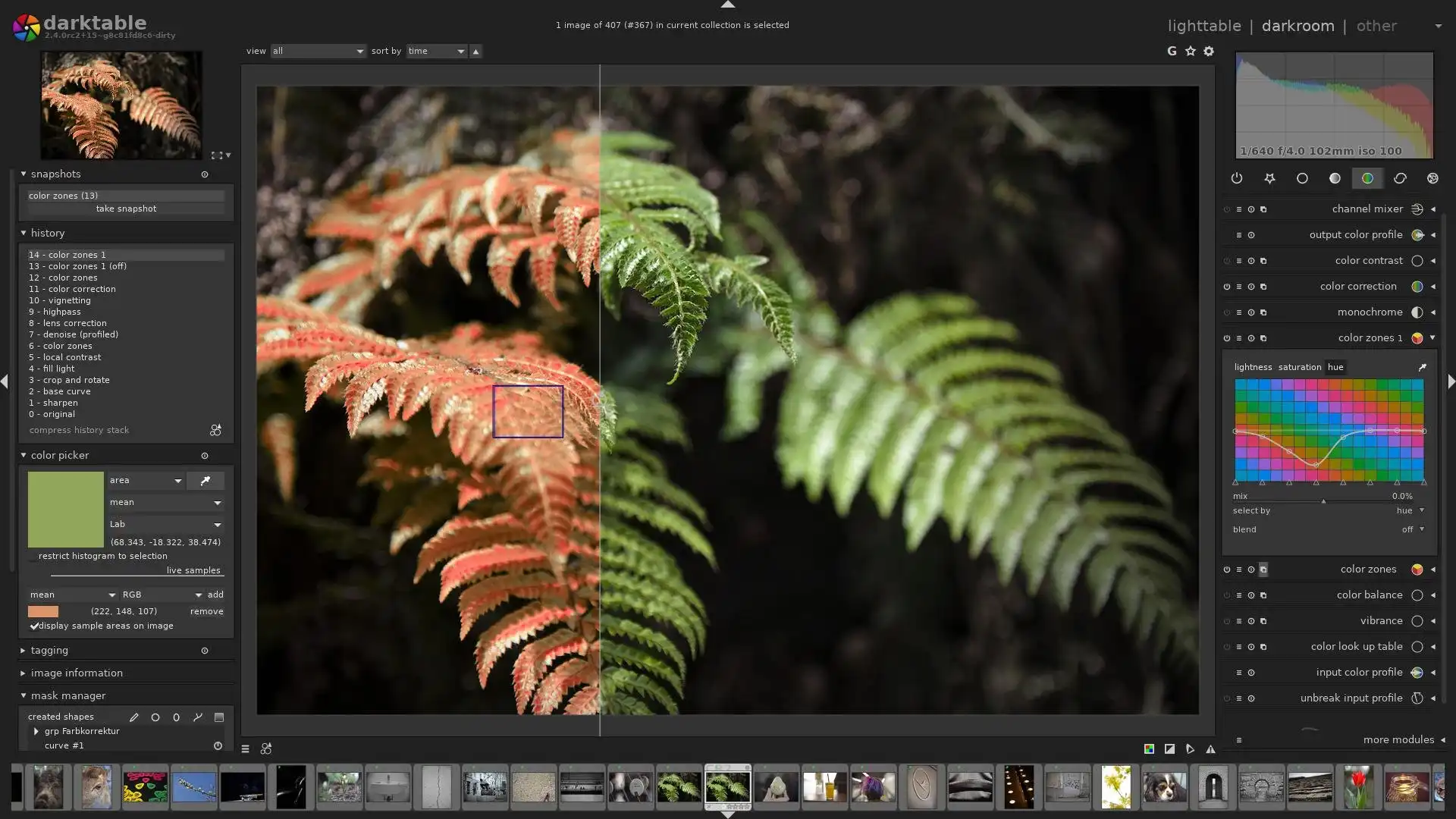Expand the history panel section

click(x=22, y=232)
